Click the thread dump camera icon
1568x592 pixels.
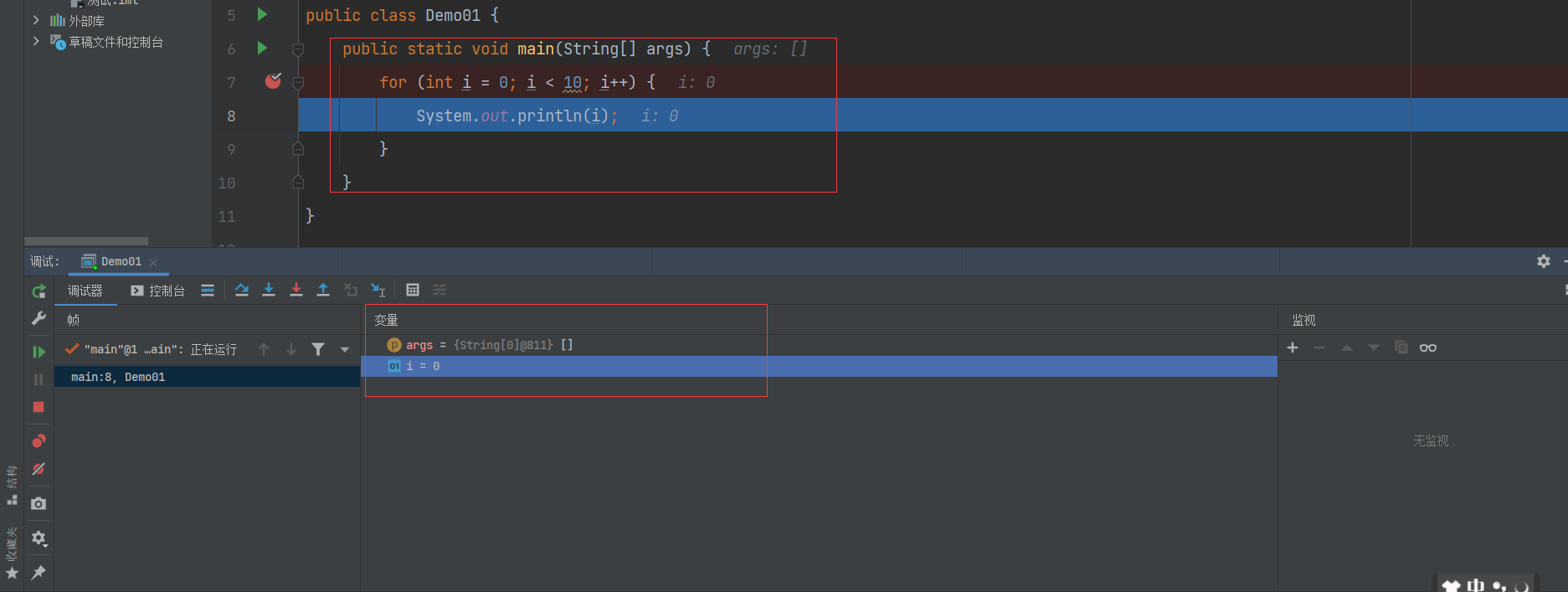coord(39,503)
